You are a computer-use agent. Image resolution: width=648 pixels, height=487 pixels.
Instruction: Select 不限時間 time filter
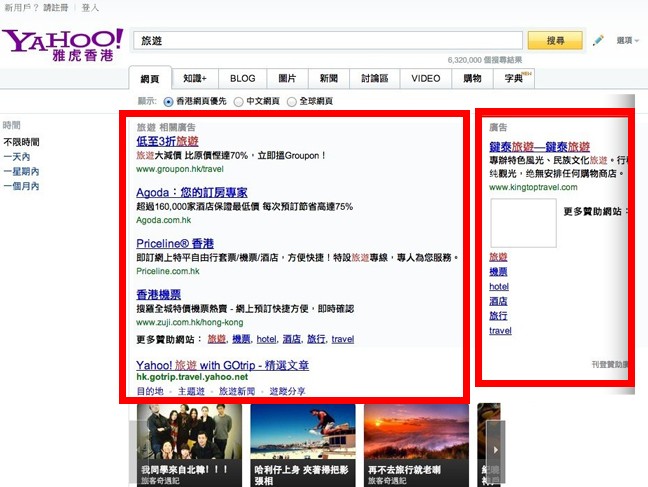21,142
